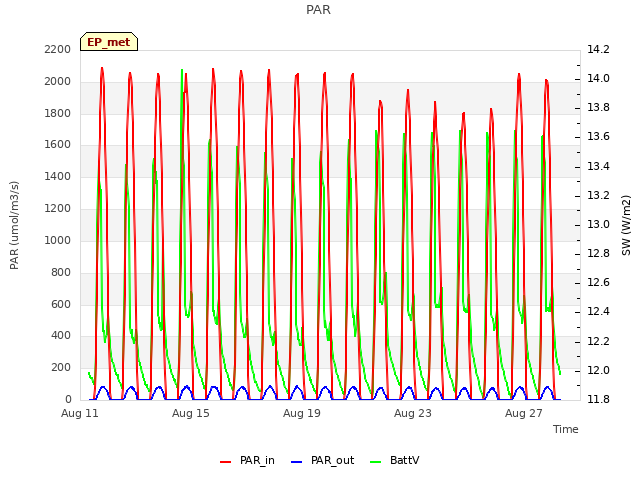Click the EP_met annotation label

click(x=109, y=42)
